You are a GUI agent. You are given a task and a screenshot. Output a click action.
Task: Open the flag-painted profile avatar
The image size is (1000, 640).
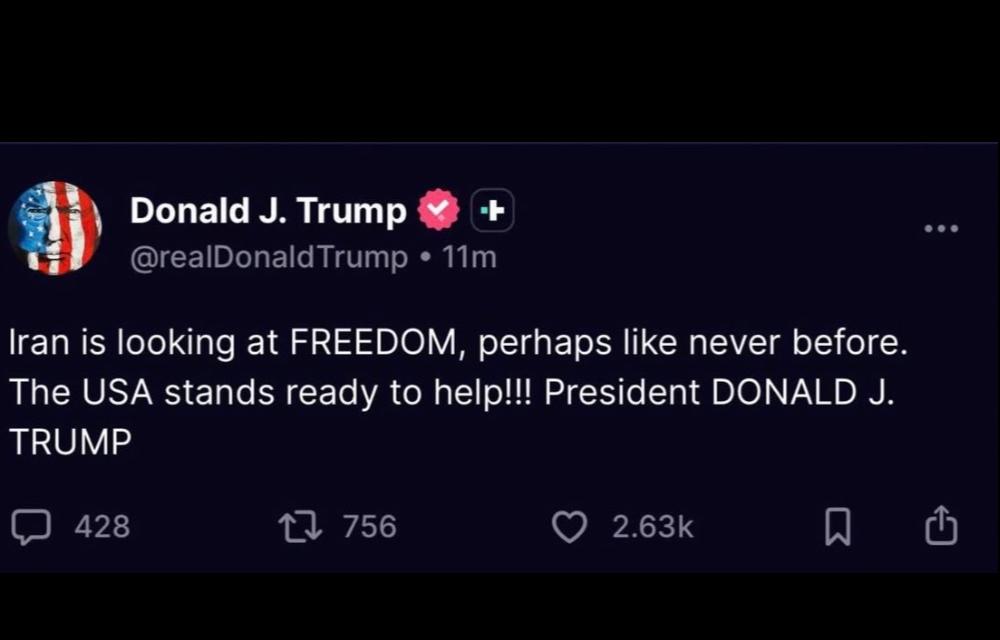(x=56, y=228)
